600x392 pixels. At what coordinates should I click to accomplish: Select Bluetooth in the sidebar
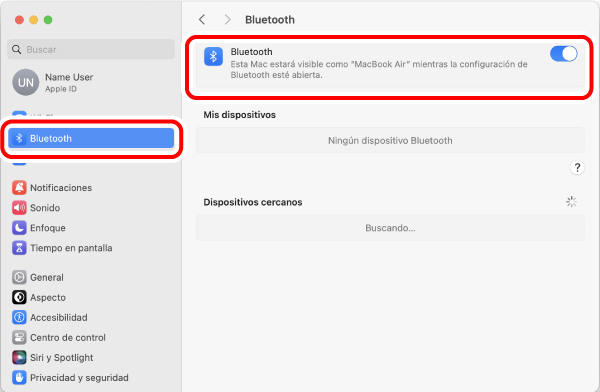click(91, 138)
